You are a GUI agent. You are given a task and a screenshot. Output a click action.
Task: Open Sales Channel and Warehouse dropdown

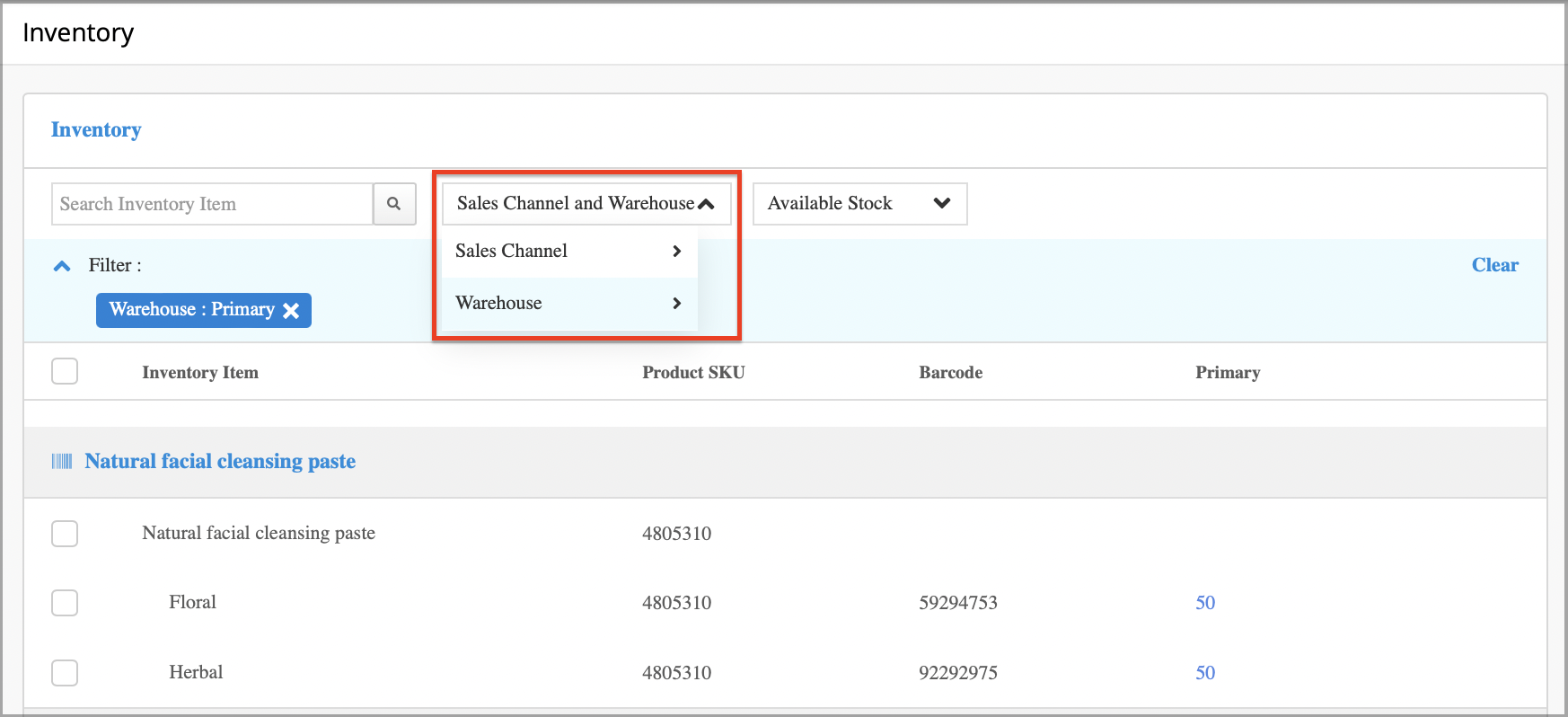[x=586, y=204]
